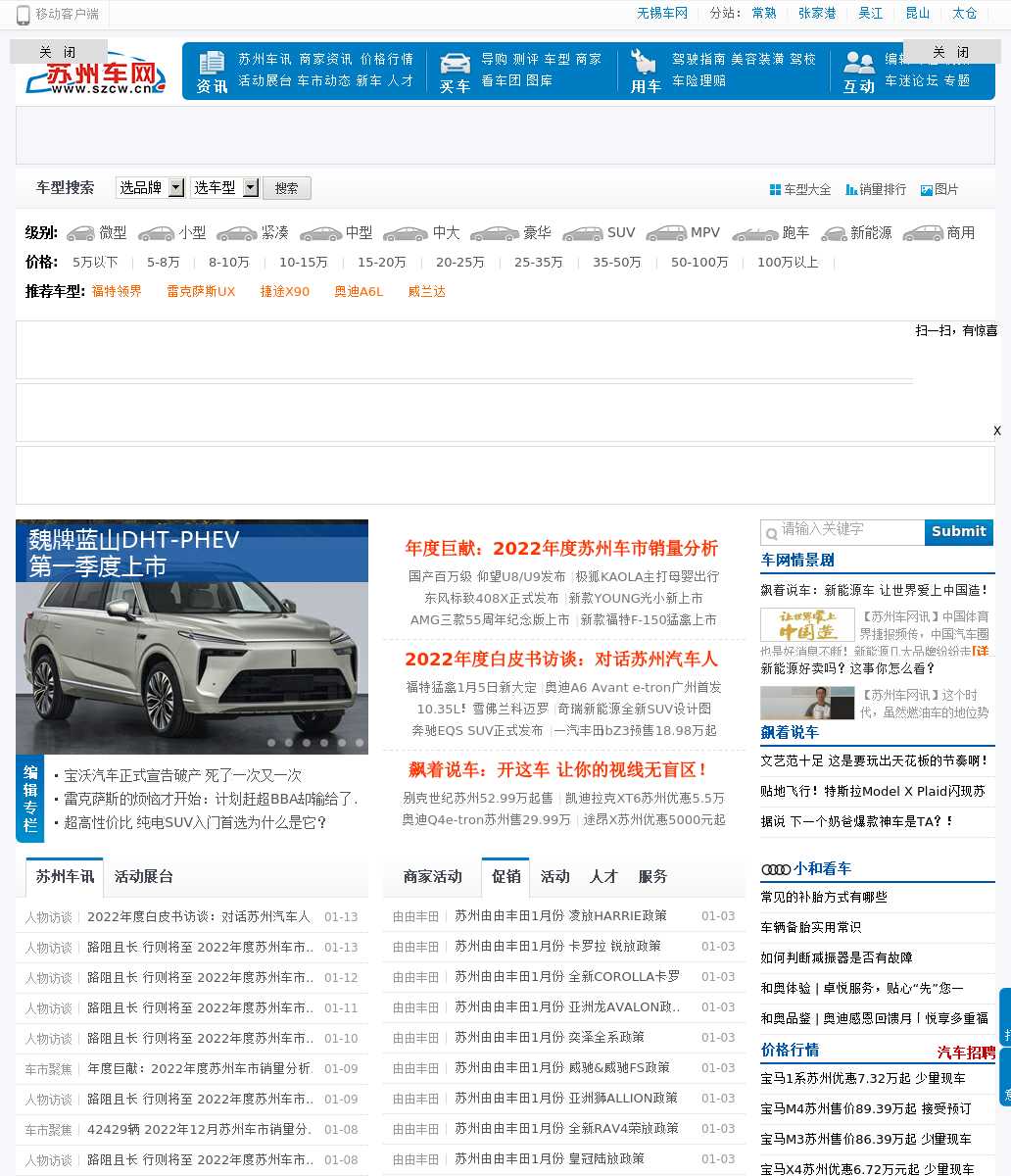This screenshot has height=1176, width=1011.
Task: Close the right floating ad with 关闭
Action: pos(951,52)
